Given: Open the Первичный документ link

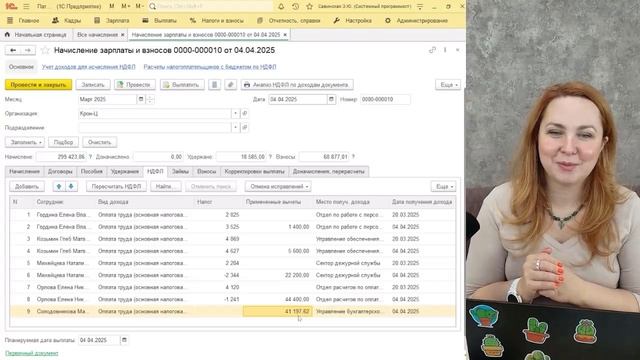Looking at the screenshot, I should (32, 353).
